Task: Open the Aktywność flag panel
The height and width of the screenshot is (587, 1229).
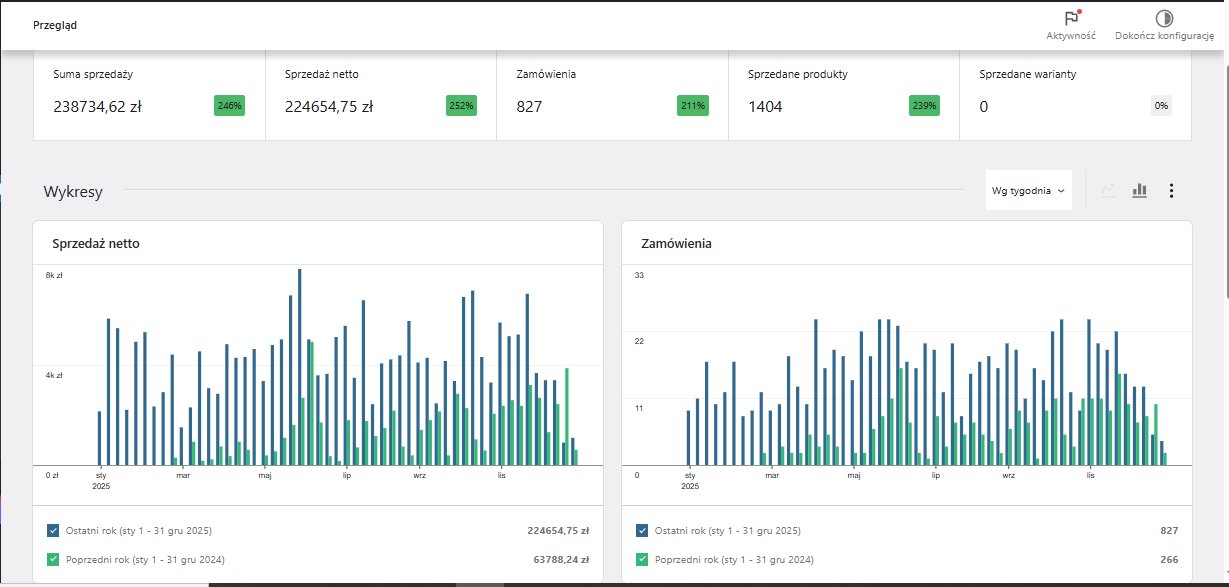Action: (x=1071, y=19)
